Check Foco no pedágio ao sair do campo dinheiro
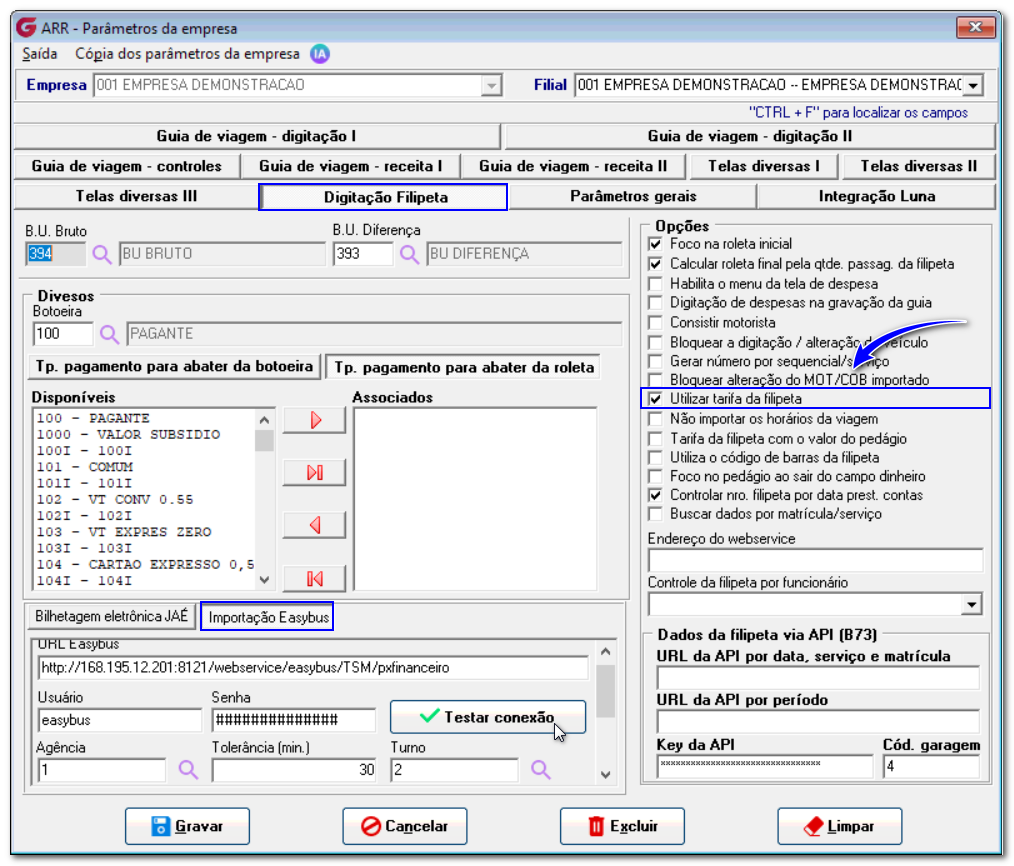This screenshot has height=866, width=1014. 656,477
